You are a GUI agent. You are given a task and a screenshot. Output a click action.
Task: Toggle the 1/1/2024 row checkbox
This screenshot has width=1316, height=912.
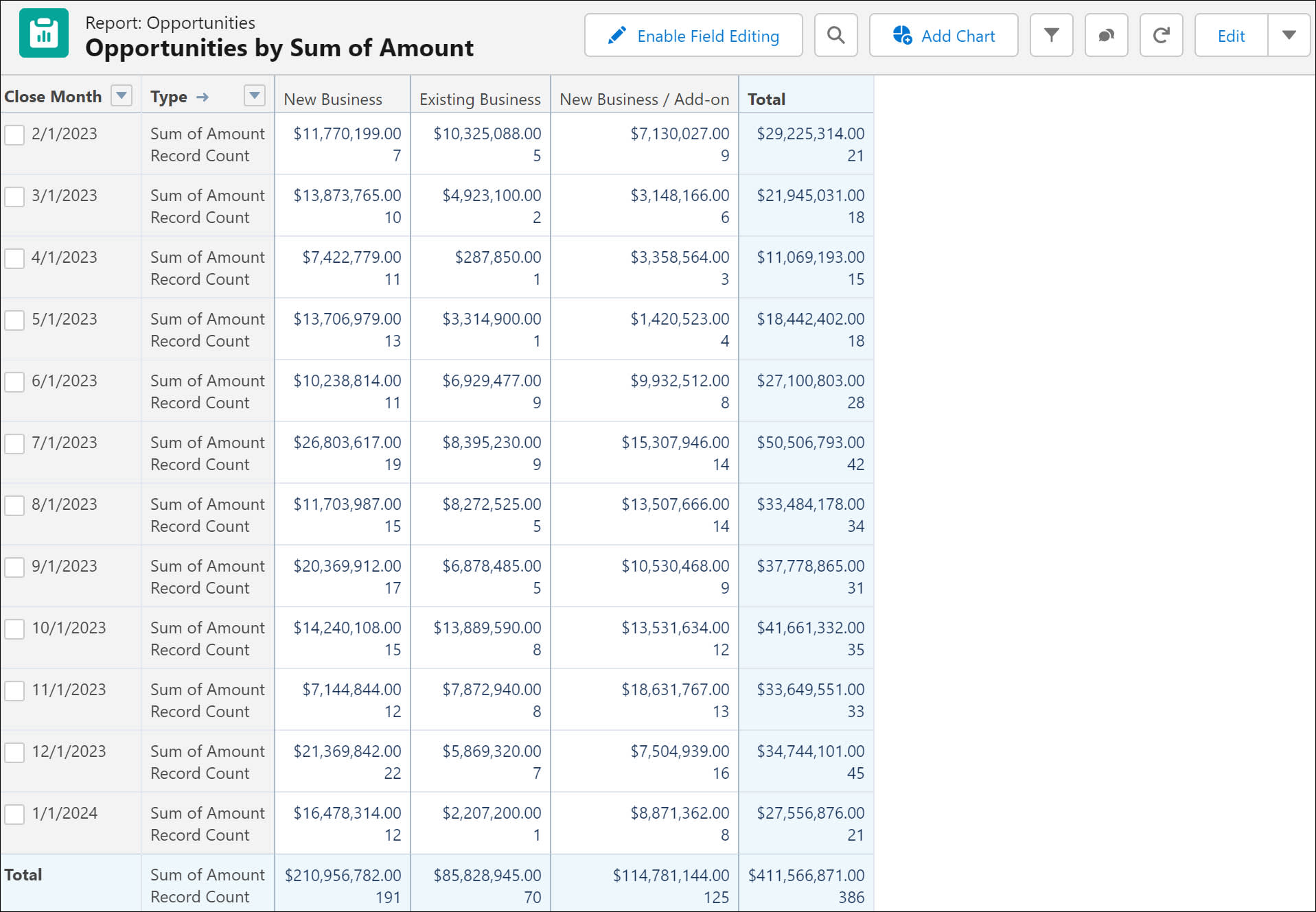(x=14, y=814)
